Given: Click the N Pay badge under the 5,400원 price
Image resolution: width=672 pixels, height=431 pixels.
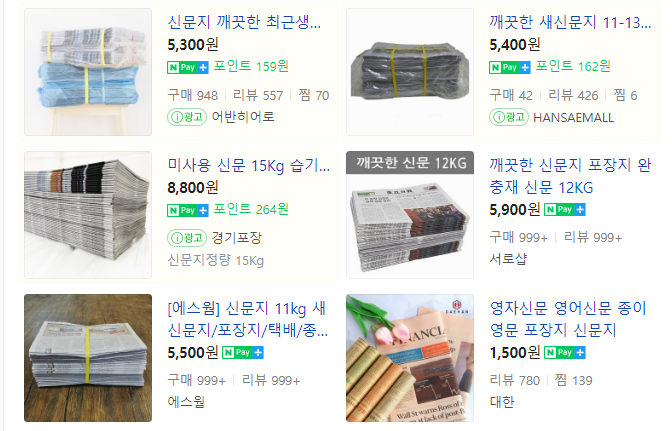Looking at the screenshot, I should [x=510, y=67].
